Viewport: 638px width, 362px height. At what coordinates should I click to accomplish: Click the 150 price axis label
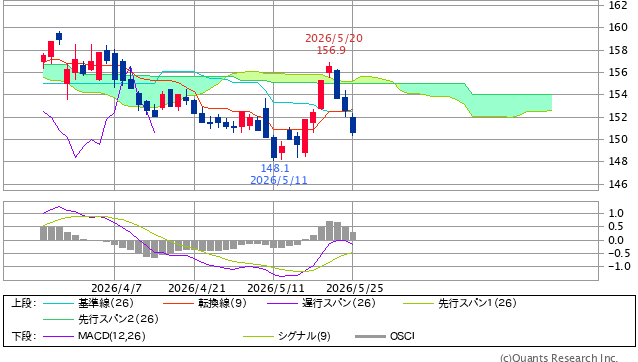tap(618, 139)
